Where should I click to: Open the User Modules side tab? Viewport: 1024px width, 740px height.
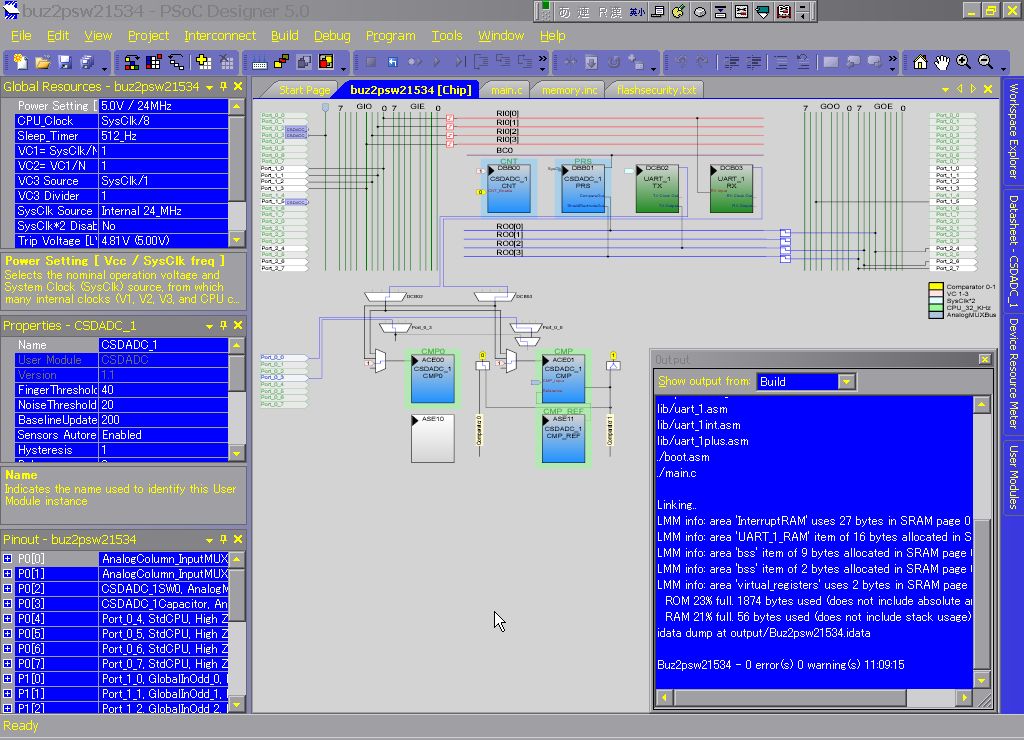(x=1014, y=477)
